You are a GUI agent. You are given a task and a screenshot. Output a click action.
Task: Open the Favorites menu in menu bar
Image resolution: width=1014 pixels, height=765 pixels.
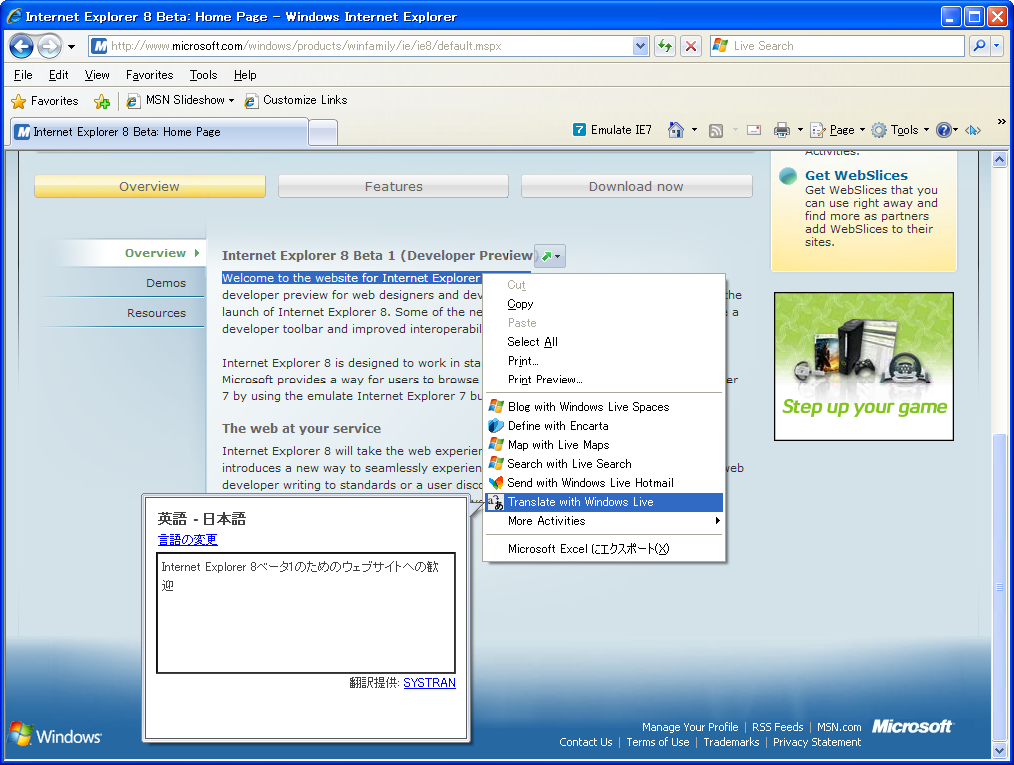149,75
